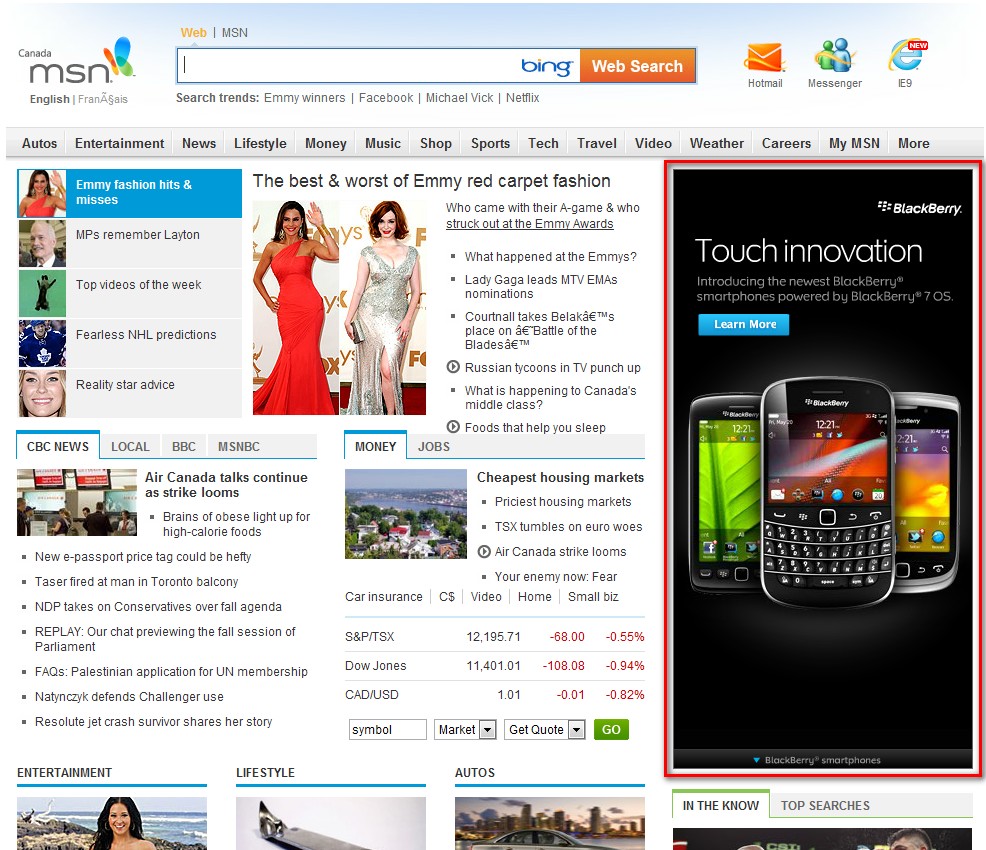Switch to the BBC news tab

[184, 446]
